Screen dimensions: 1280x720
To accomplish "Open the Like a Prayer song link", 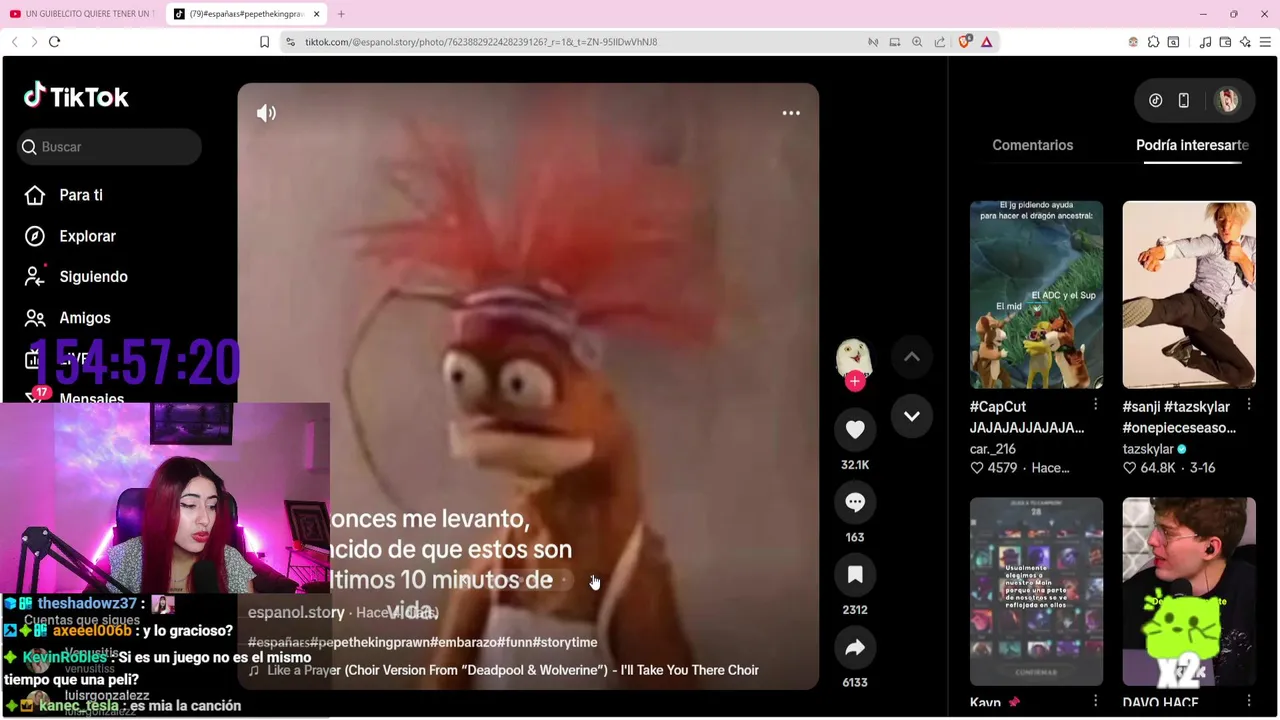I will click(503, 670).
